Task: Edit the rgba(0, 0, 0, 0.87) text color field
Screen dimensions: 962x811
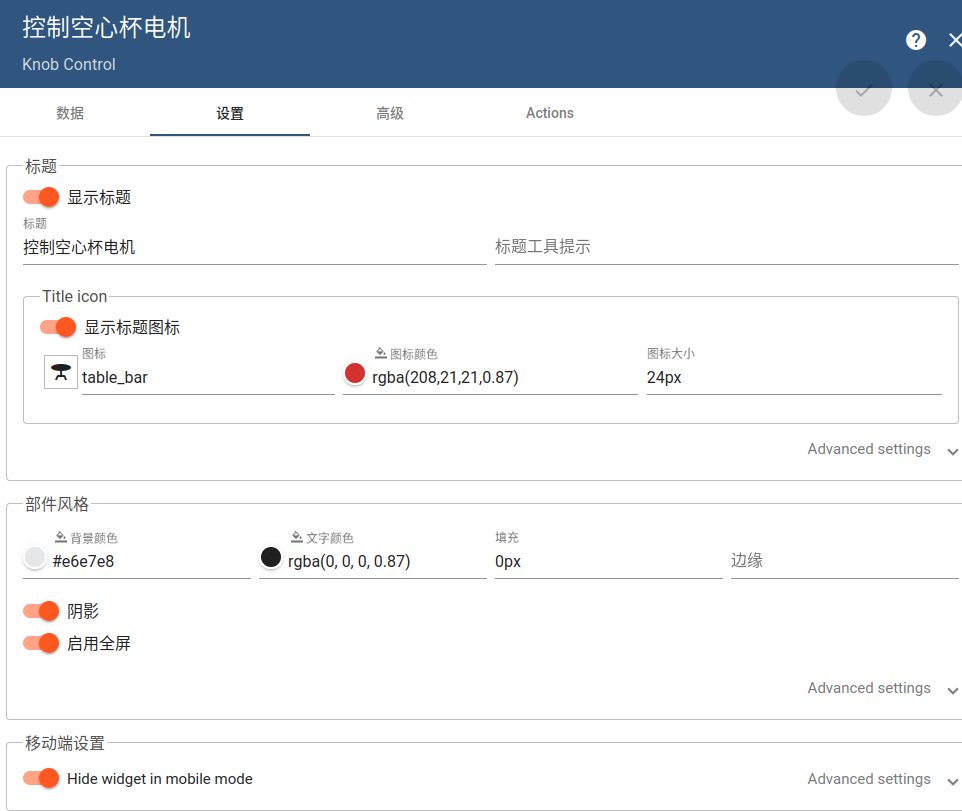Action: (387, 561)
